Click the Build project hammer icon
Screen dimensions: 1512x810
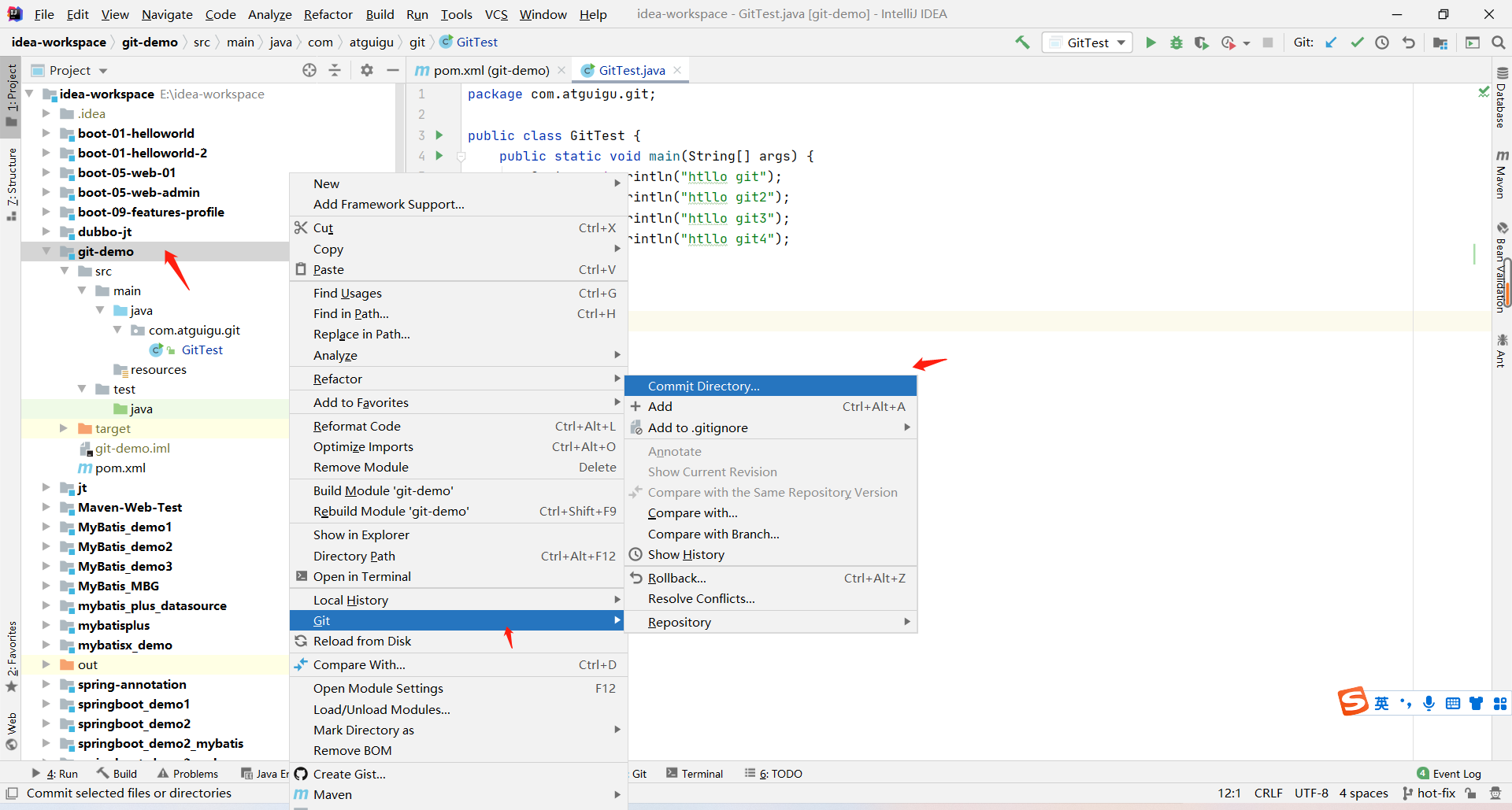click(1022, 43)
